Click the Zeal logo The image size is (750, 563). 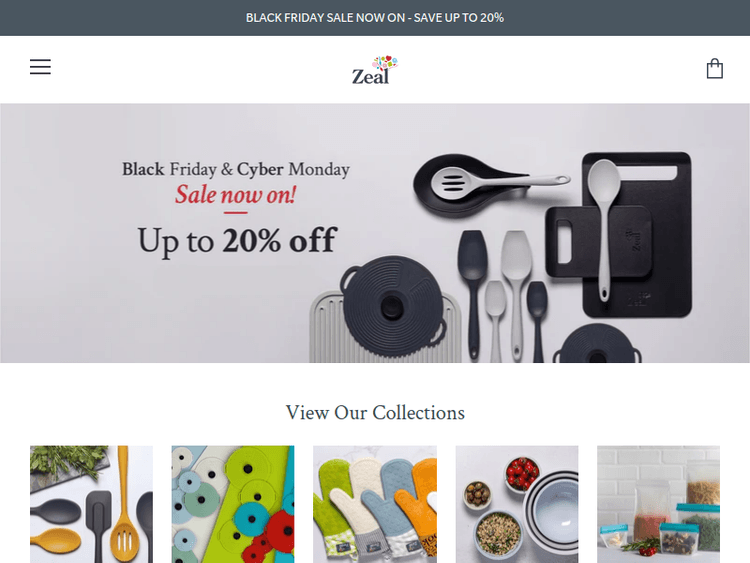375,70
